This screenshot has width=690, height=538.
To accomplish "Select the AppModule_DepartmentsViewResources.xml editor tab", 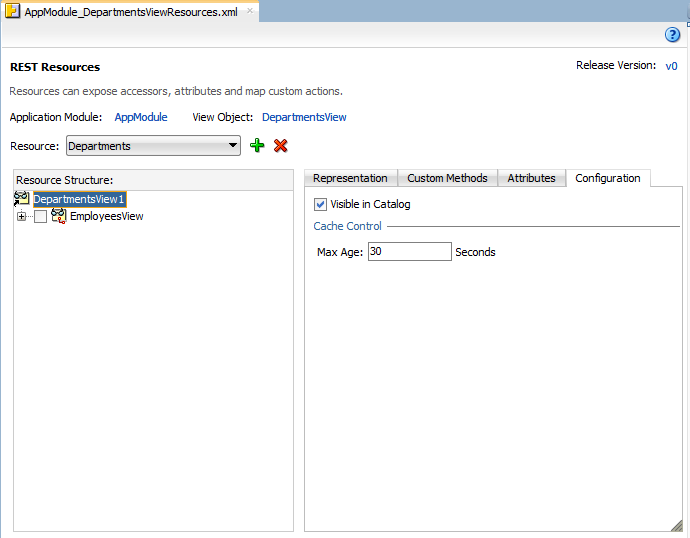I will [131, 12].
